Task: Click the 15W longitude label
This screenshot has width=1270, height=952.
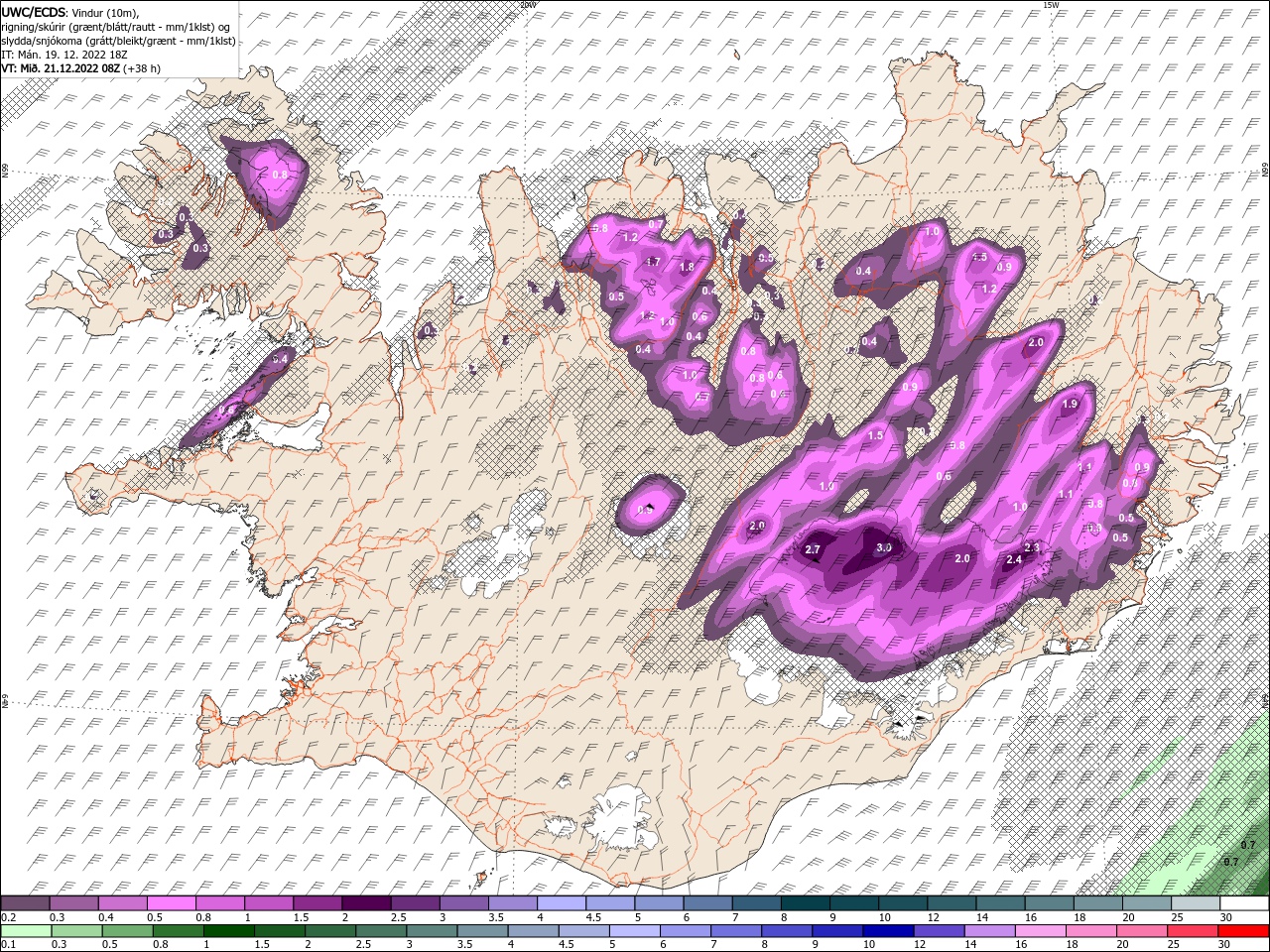Action: click(x=1052, y=5)
